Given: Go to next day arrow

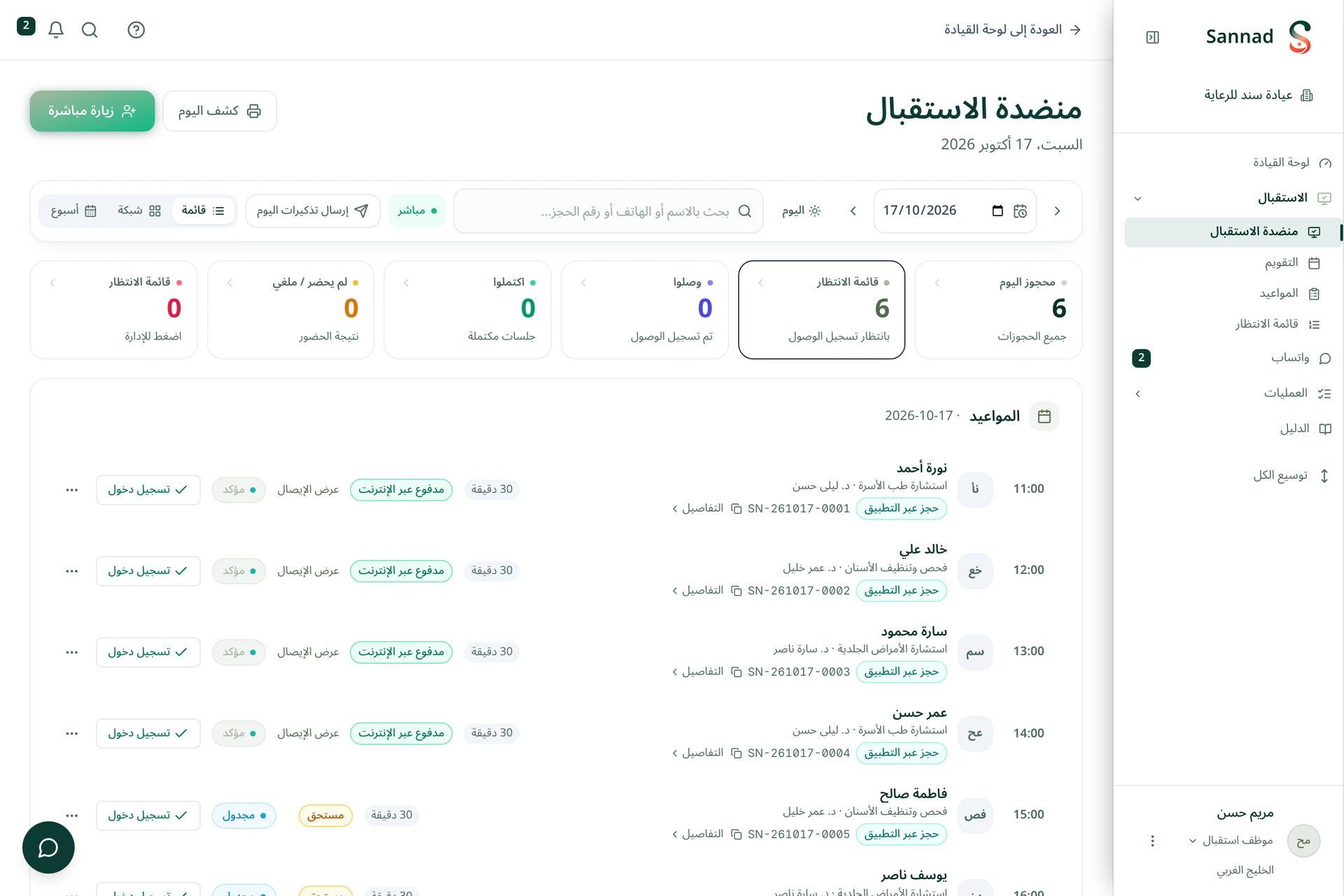Looking at the screenshot, I should click(853, 211).
